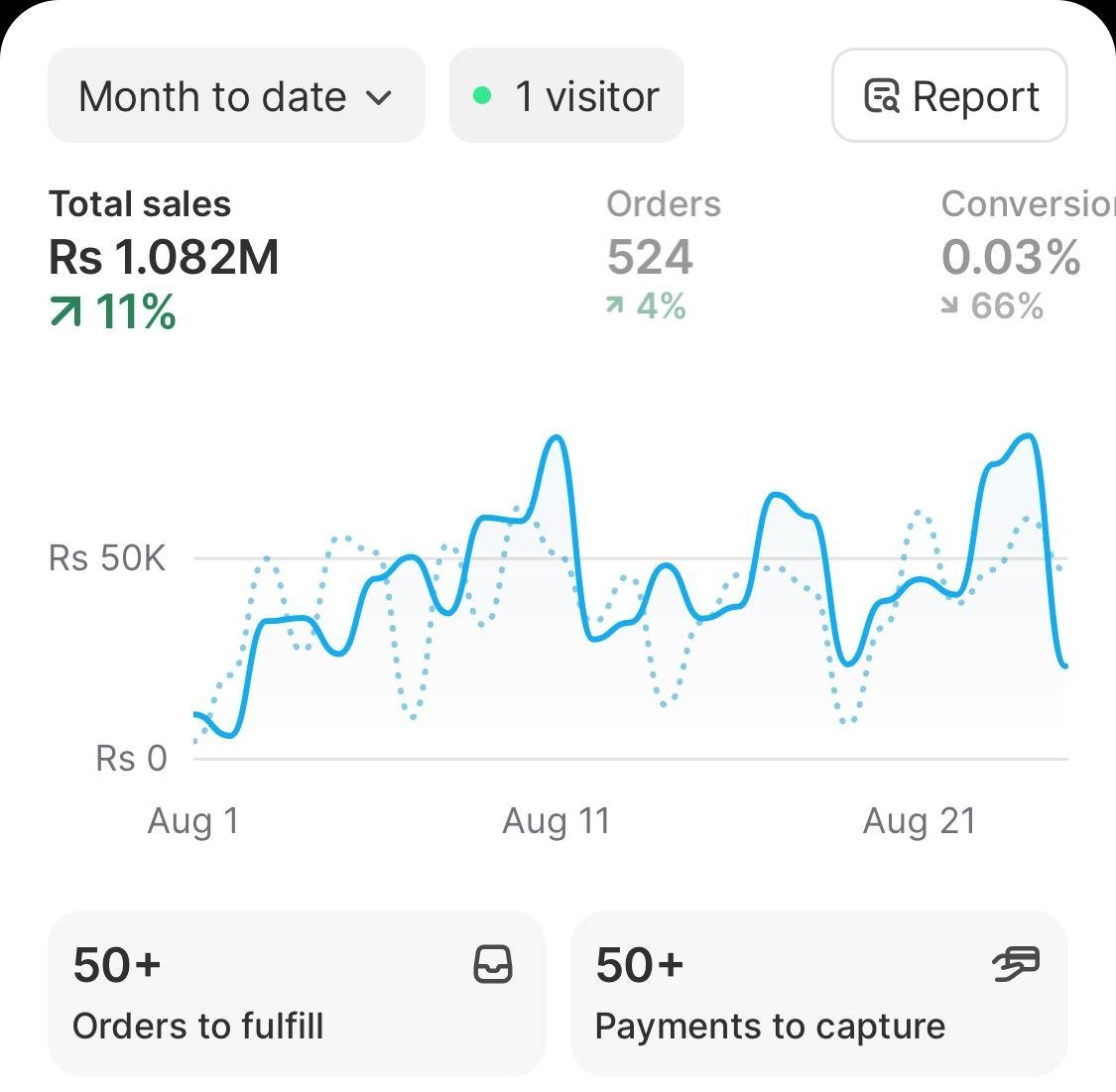1116x1092 pixels.
Task: Open the Month to date range dropdown
Action: point(236,95)
